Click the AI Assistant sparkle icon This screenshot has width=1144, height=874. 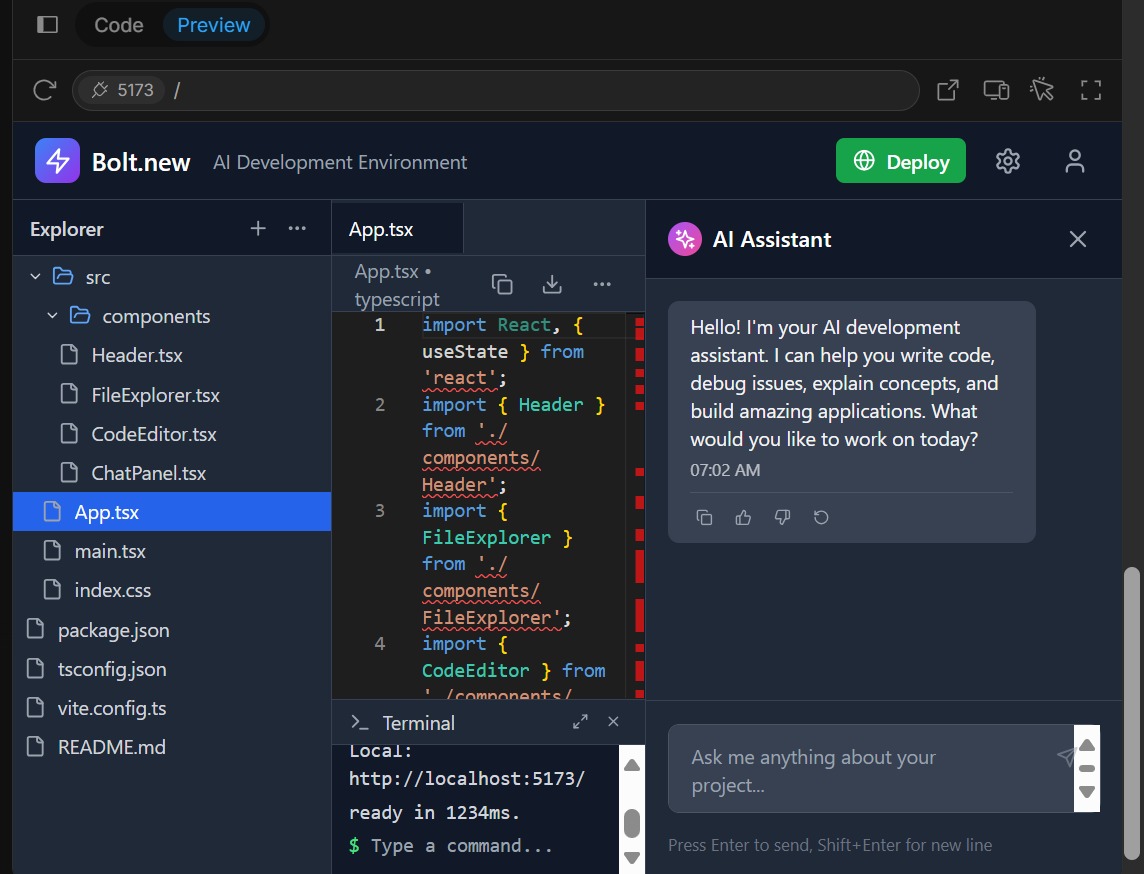click(x=685, y=239)
